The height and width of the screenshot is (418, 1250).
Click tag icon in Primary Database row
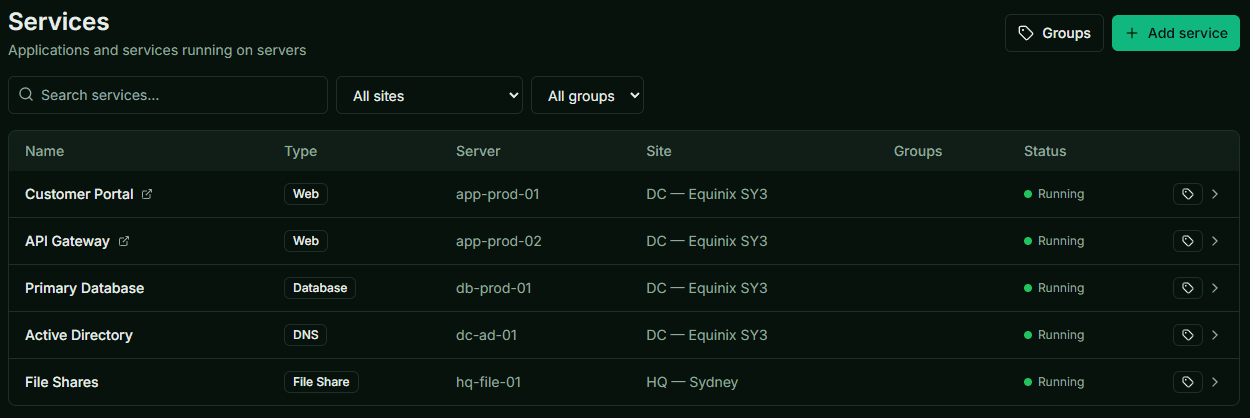pyautogui.click(x=1188, y=288)
